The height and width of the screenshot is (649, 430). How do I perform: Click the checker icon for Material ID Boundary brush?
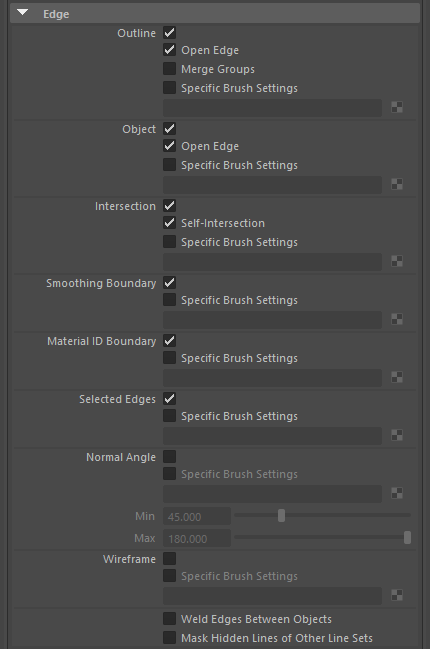(397, 377)
